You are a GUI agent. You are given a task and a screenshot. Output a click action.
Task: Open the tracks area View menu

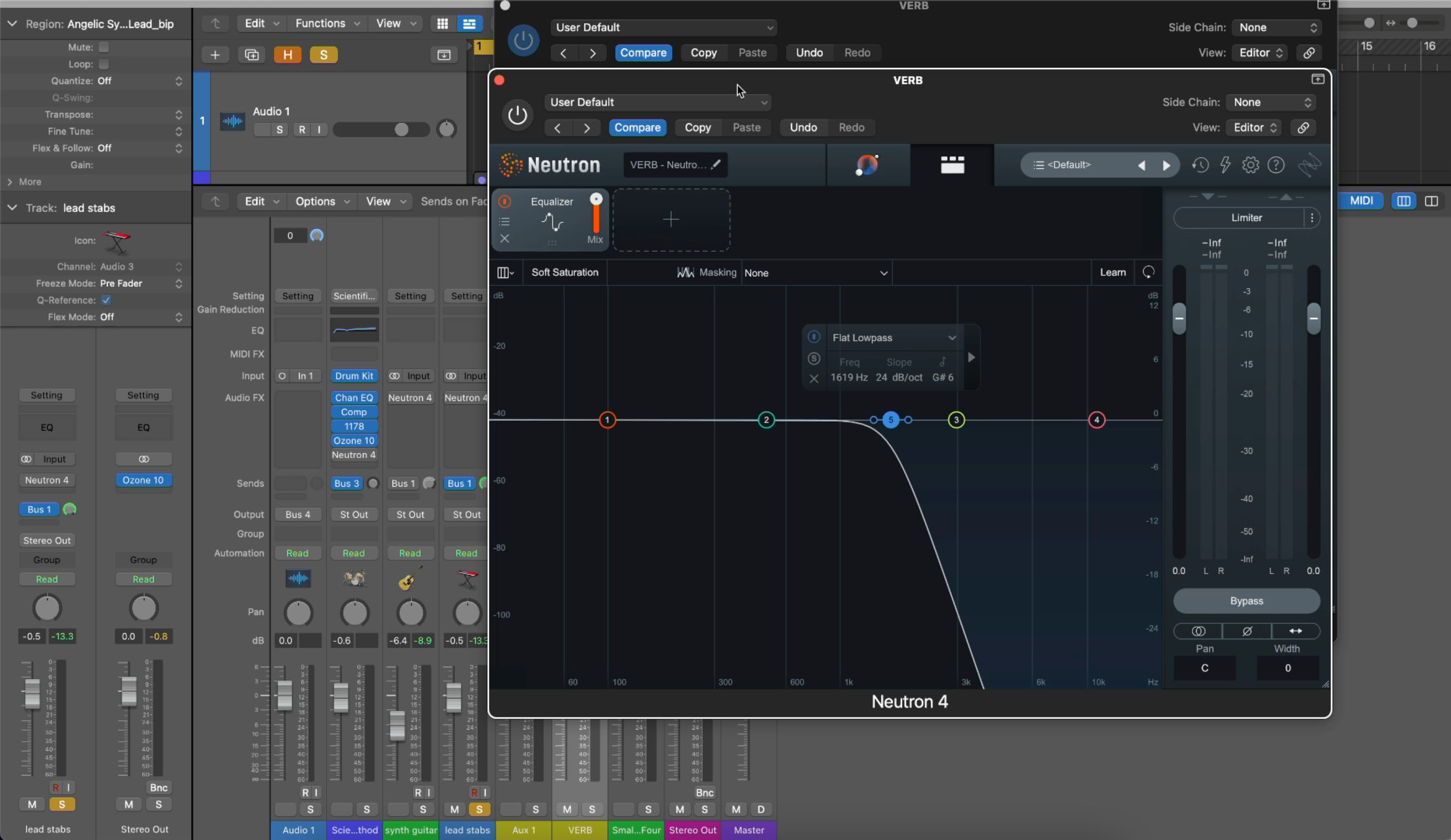[395, 24]
